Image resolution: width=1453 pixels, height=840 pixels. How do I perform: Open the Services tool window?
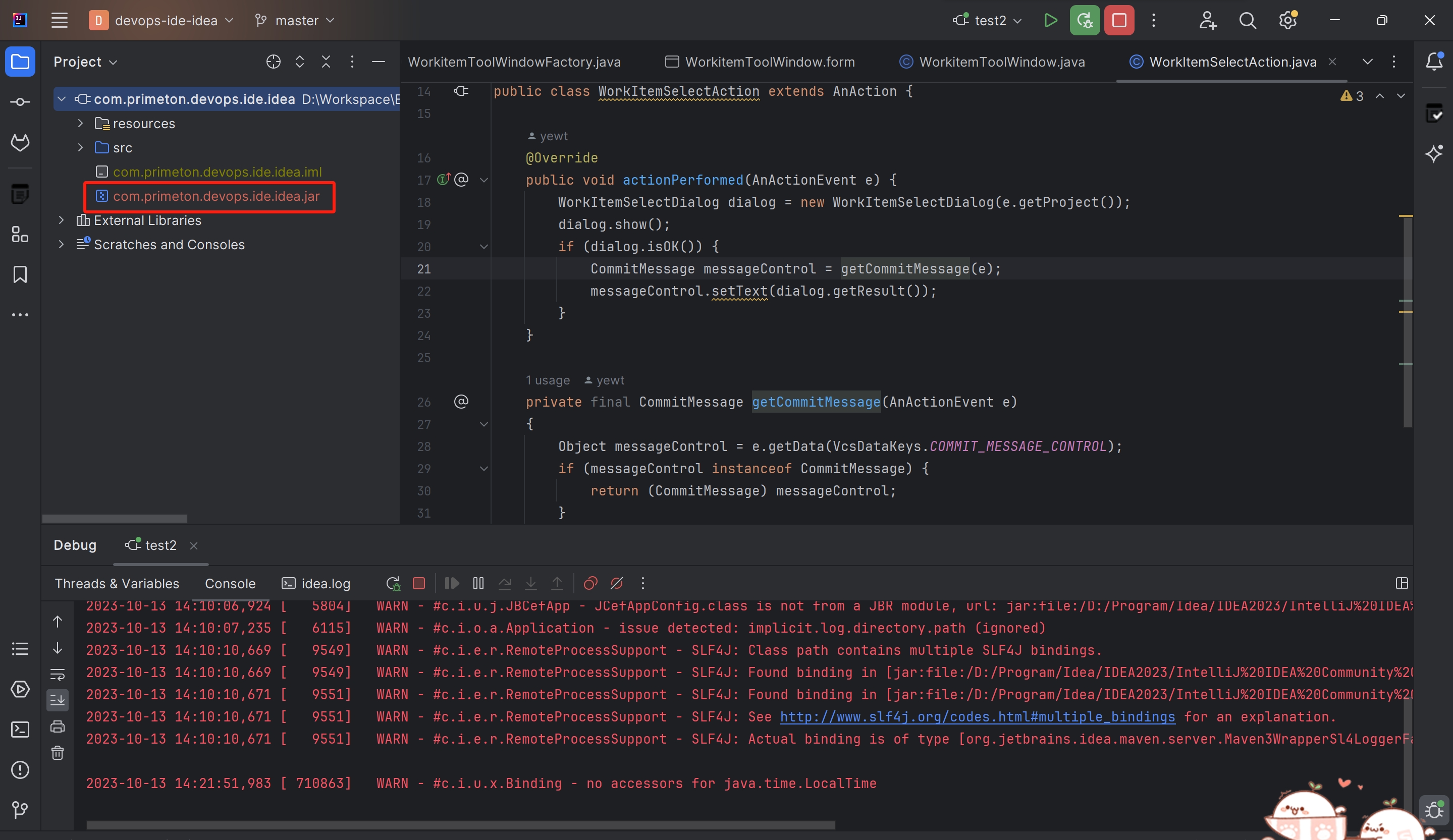tap(20, 690)
